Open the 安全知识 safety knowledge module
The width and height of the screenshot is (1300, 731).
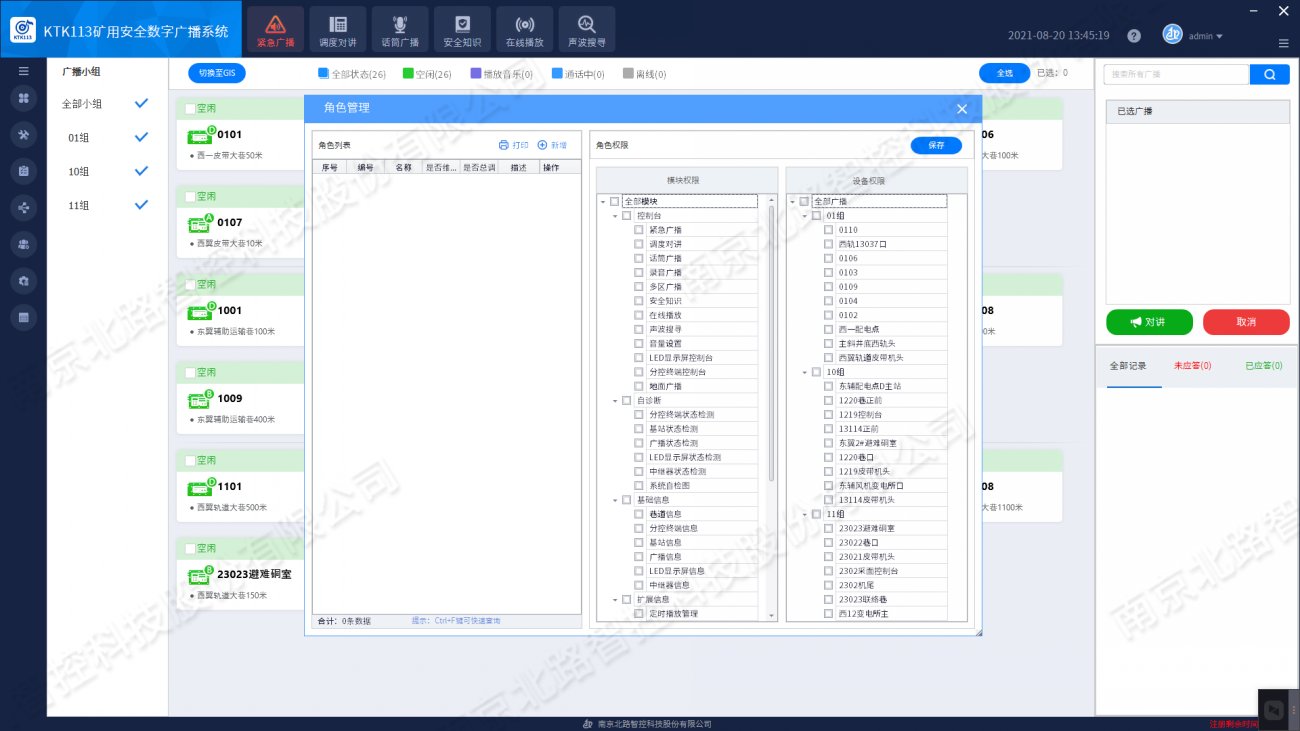point(462,30)
